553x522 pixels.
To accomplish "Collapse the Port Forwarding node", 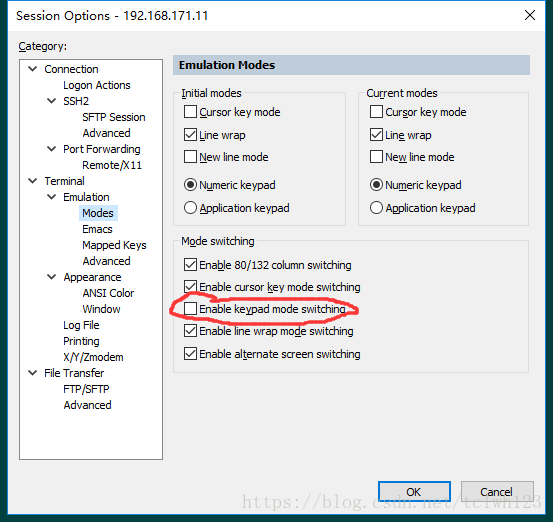I will pyautogui.click(x=51, y=149).
